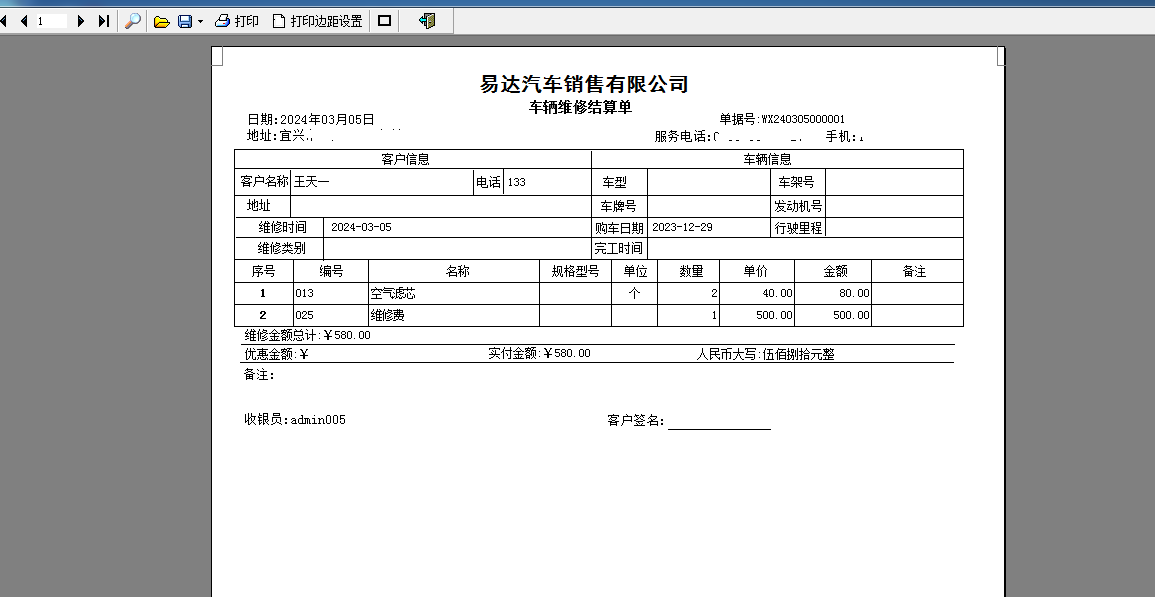Screen dimensions: 1155x597
Task: Click unit price 500.00
Action: coord(774,315)
